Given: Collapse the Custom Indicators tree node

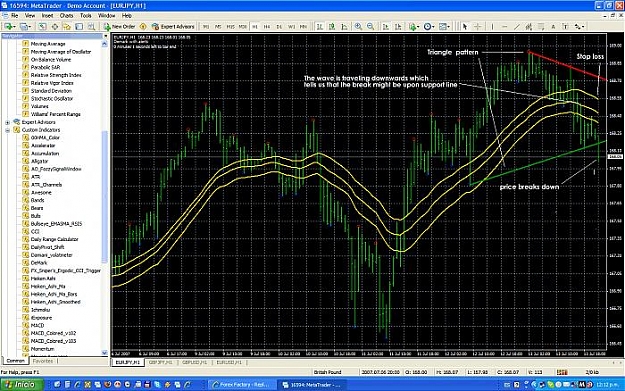Looking at the screenshot, I should (8, 130).
